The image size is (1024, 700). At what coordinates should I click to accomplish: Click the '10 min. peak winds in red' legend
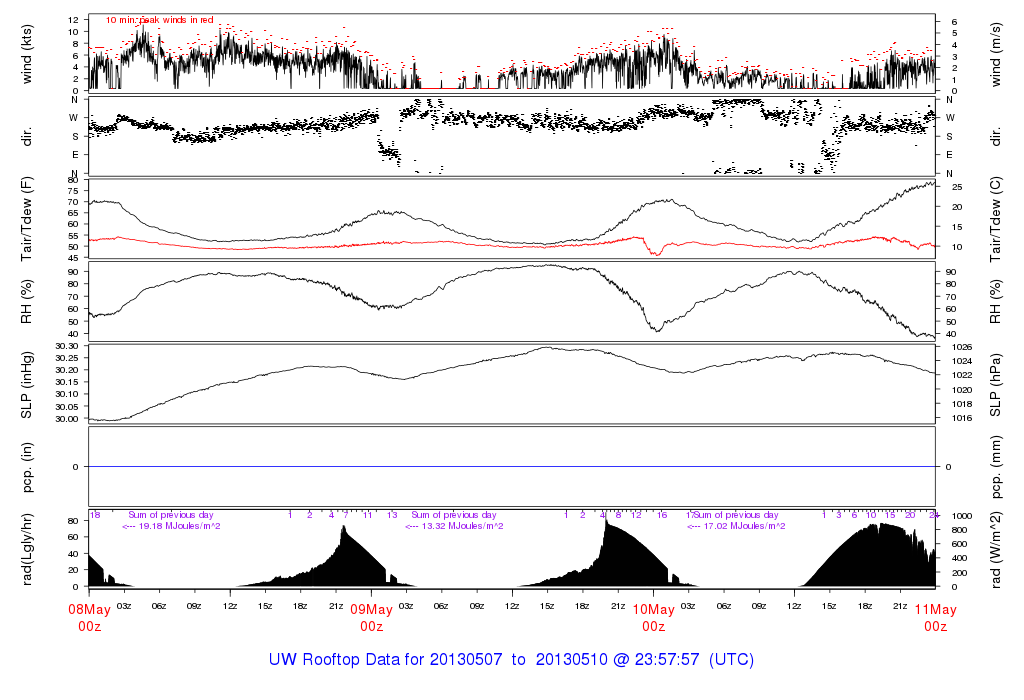160,19
